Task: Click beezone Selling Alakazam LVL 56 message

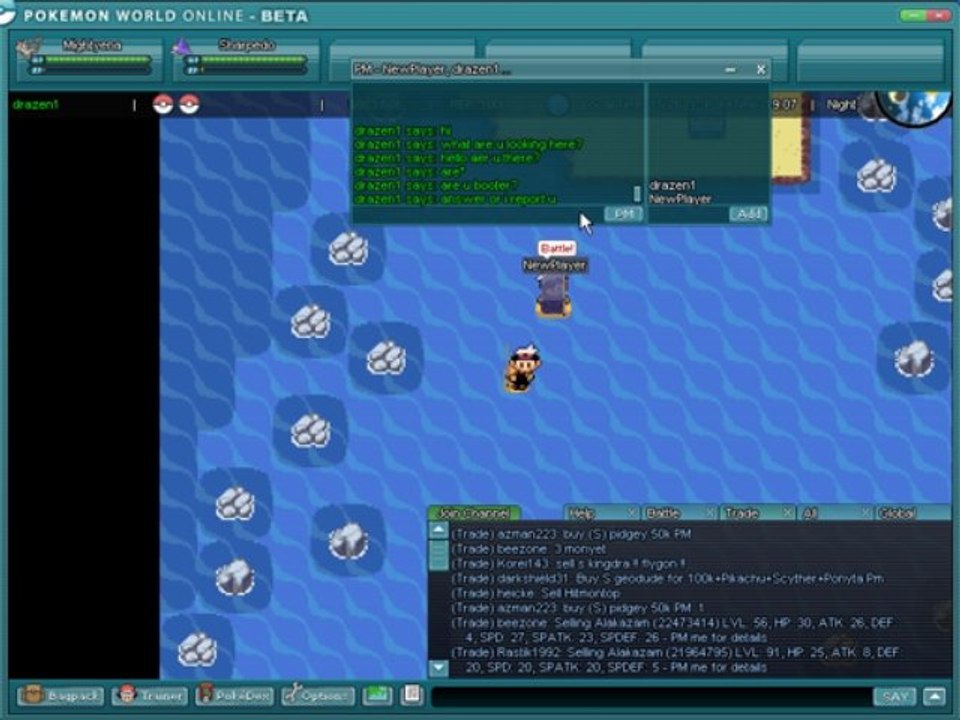Action: point(672,630)
